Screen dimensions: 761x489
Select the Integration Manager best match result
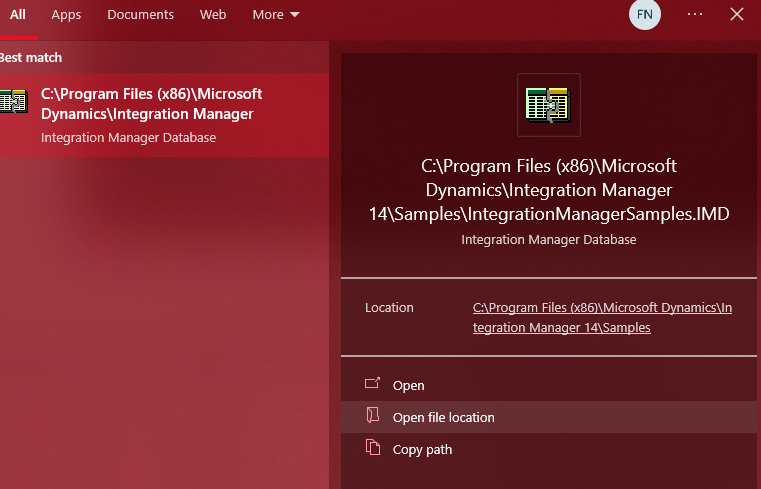(164, 115)
